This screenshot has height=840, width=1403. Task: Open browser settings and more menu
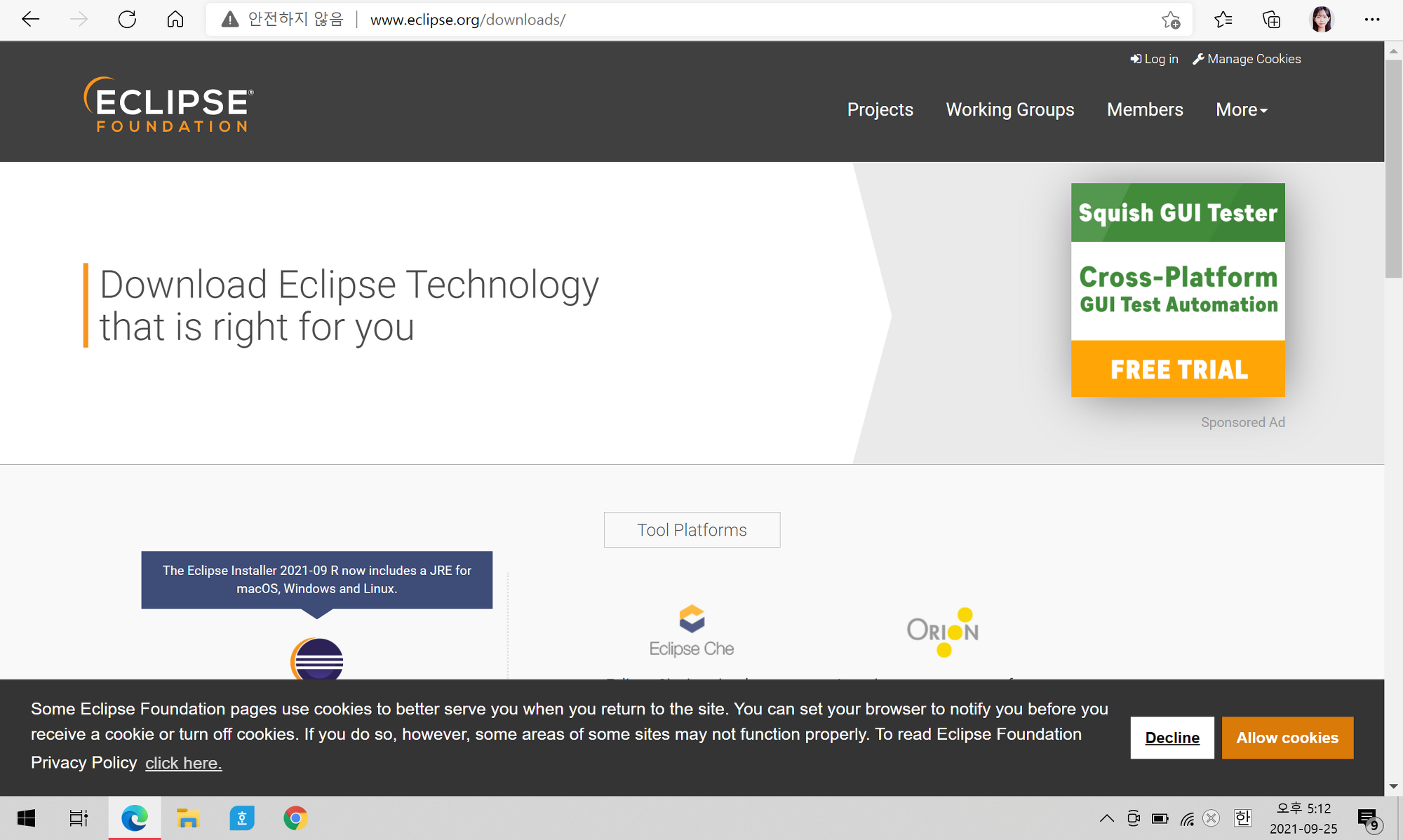1372,20
